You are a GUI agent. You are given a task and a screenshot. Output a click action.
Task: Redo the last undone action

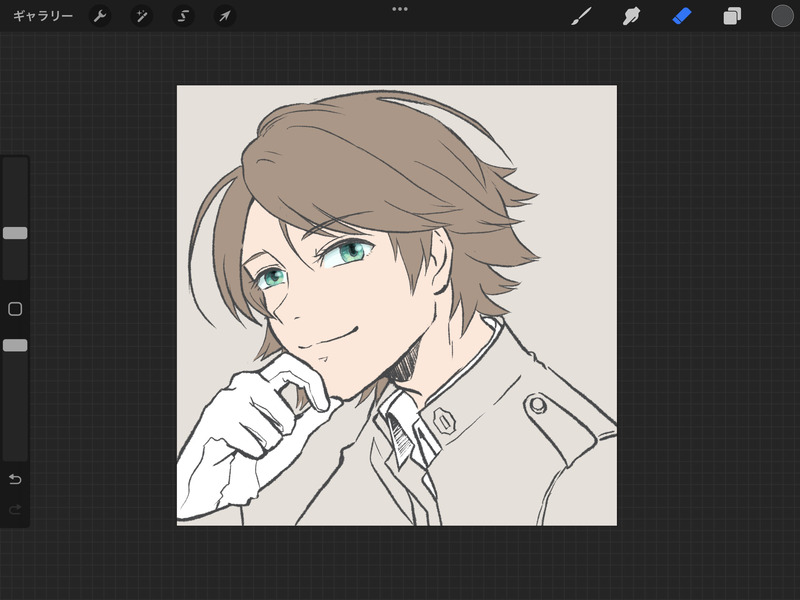click(15, 509)
